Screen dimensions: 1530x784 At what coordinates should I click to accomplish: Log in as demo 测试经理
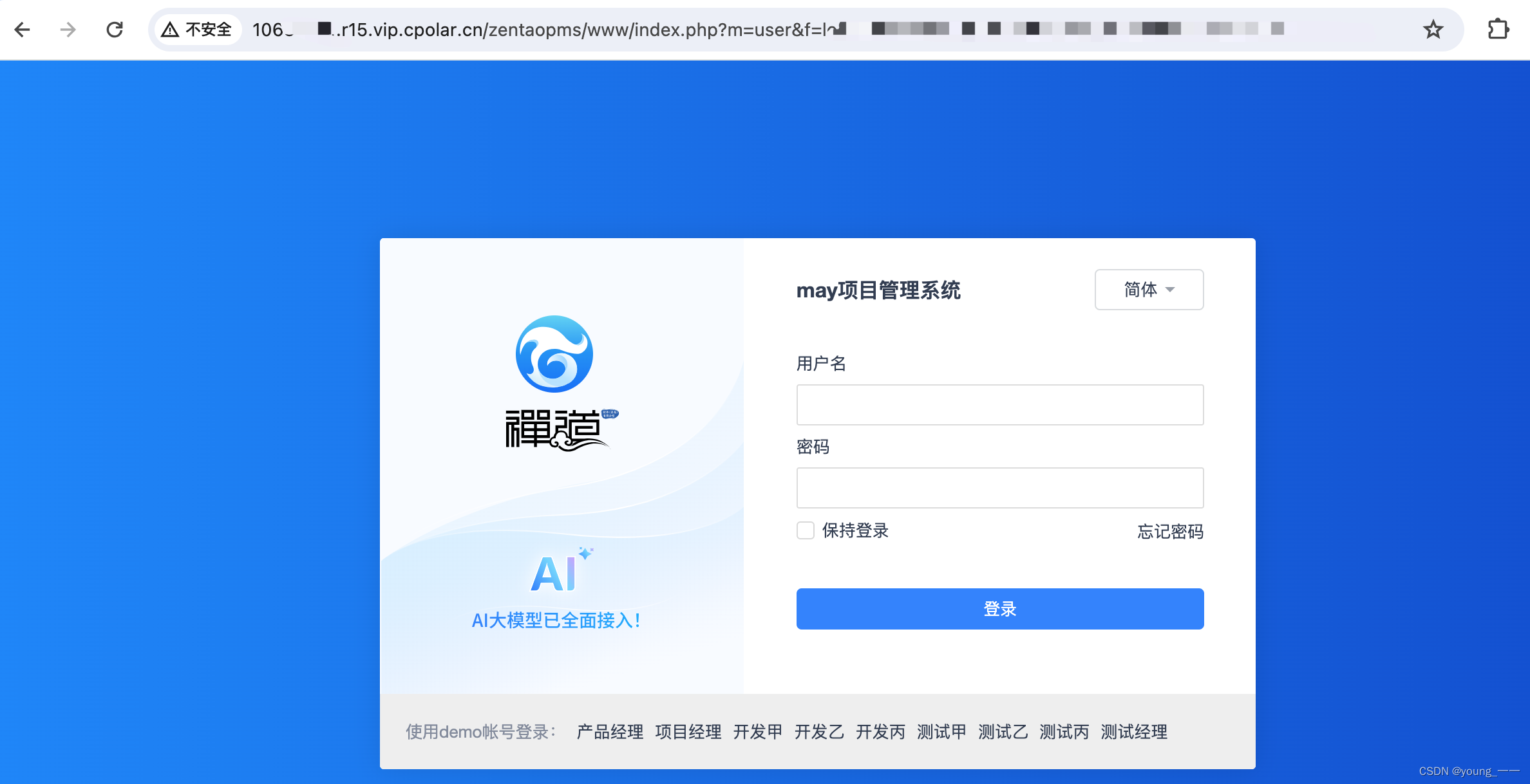(1134, 732)
